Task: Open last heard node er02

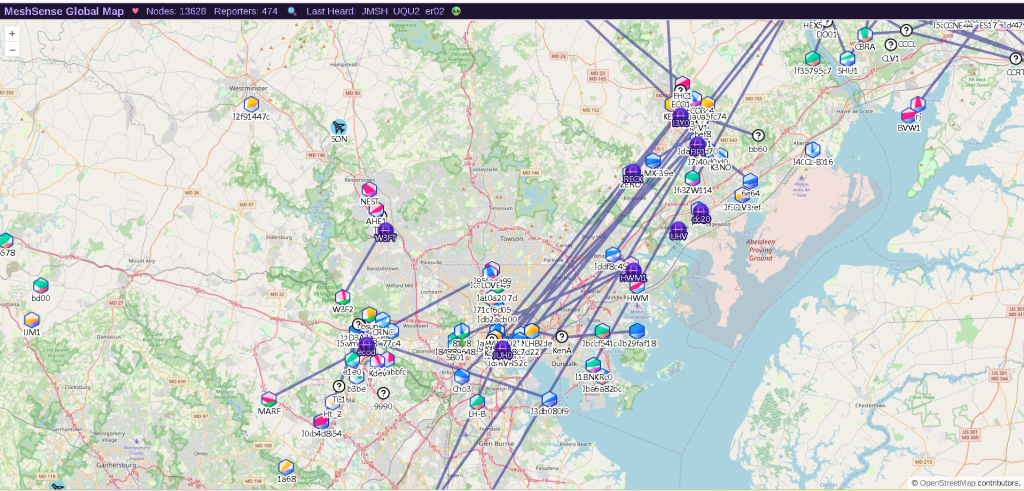Action: pos(435,11)
